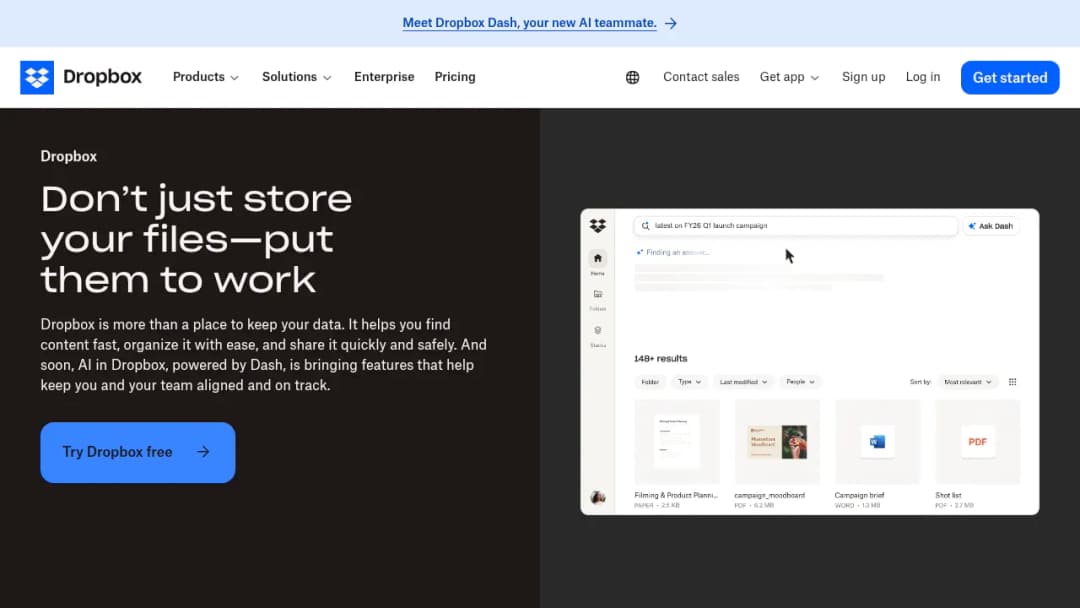Click the "Don't just store your files" headline
This screenshot has height=608, width=1080.
tap(196, 239)
